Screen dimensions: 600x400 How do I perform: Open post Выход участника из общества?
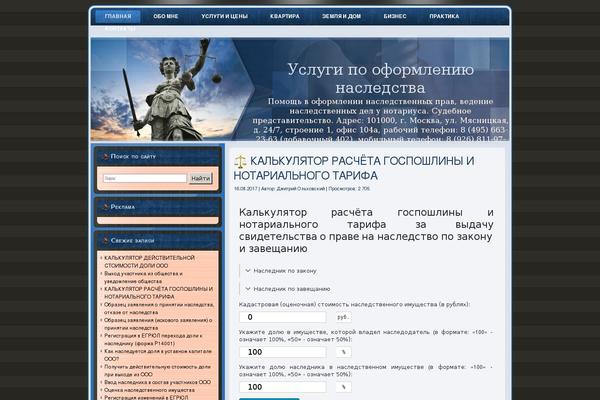[x=143, y=278]
